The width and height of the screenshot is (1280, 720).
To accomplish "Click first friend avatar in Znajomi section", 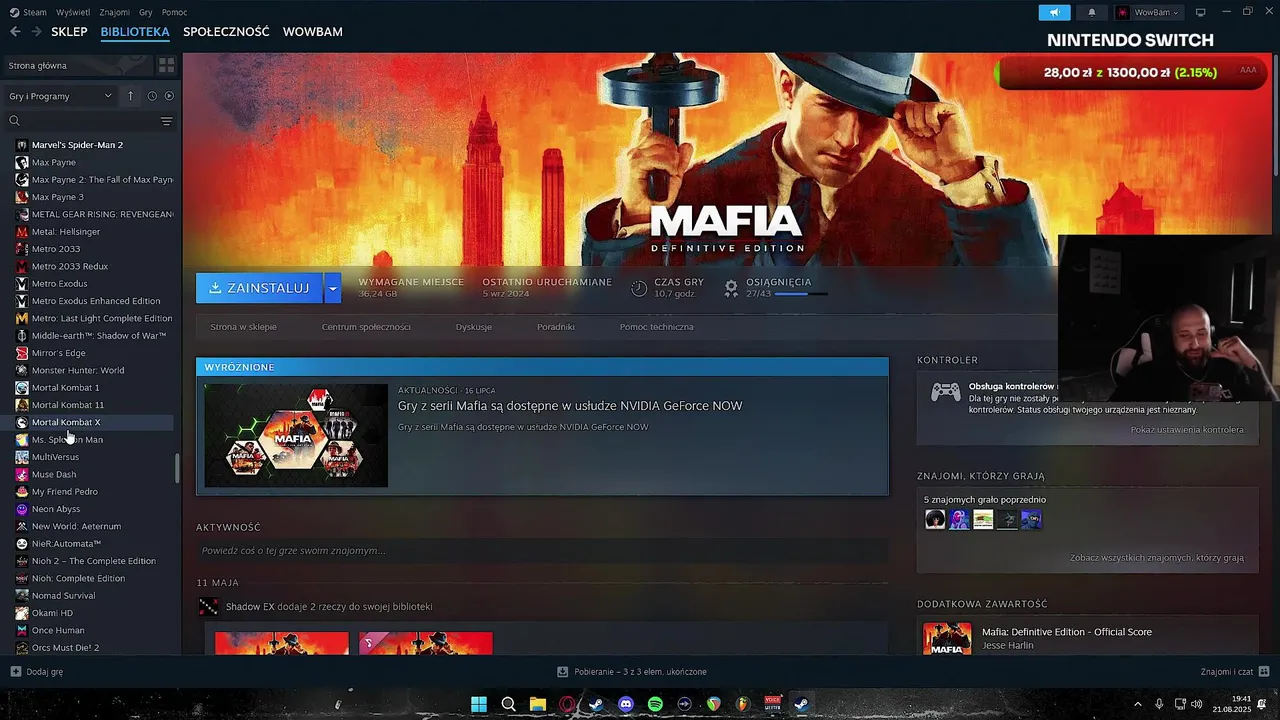I will click(935, 519).
